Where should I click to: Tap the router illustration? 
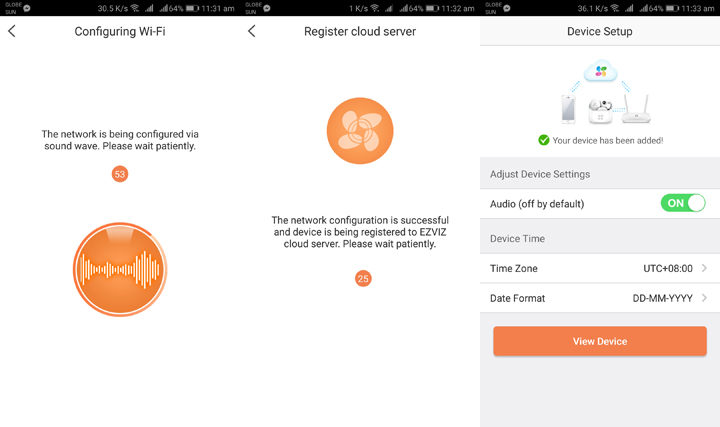636,109
